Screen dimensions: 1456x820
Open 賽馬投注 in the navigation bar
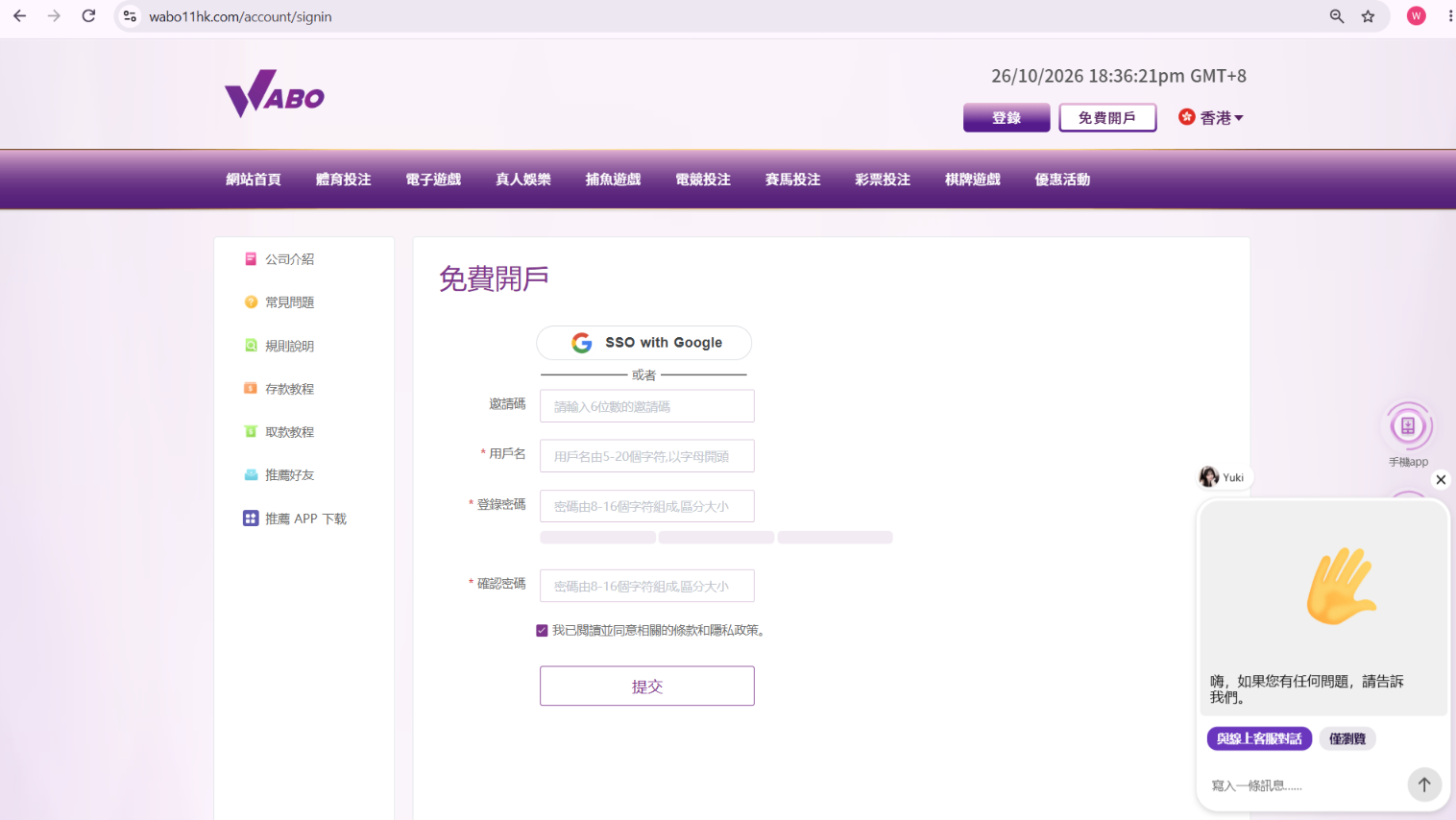(x=793, y=180)
